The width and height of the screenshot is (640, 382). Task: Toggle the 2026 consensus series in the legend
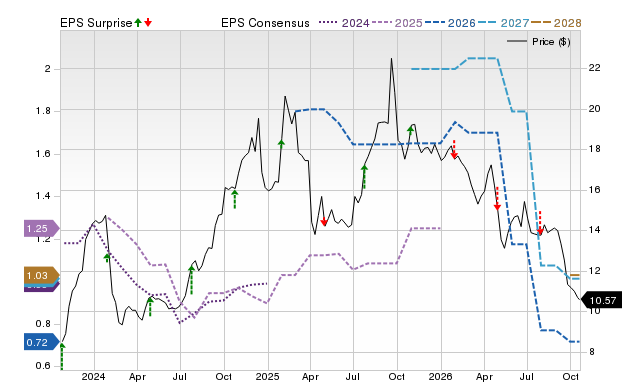pos(450,23)
